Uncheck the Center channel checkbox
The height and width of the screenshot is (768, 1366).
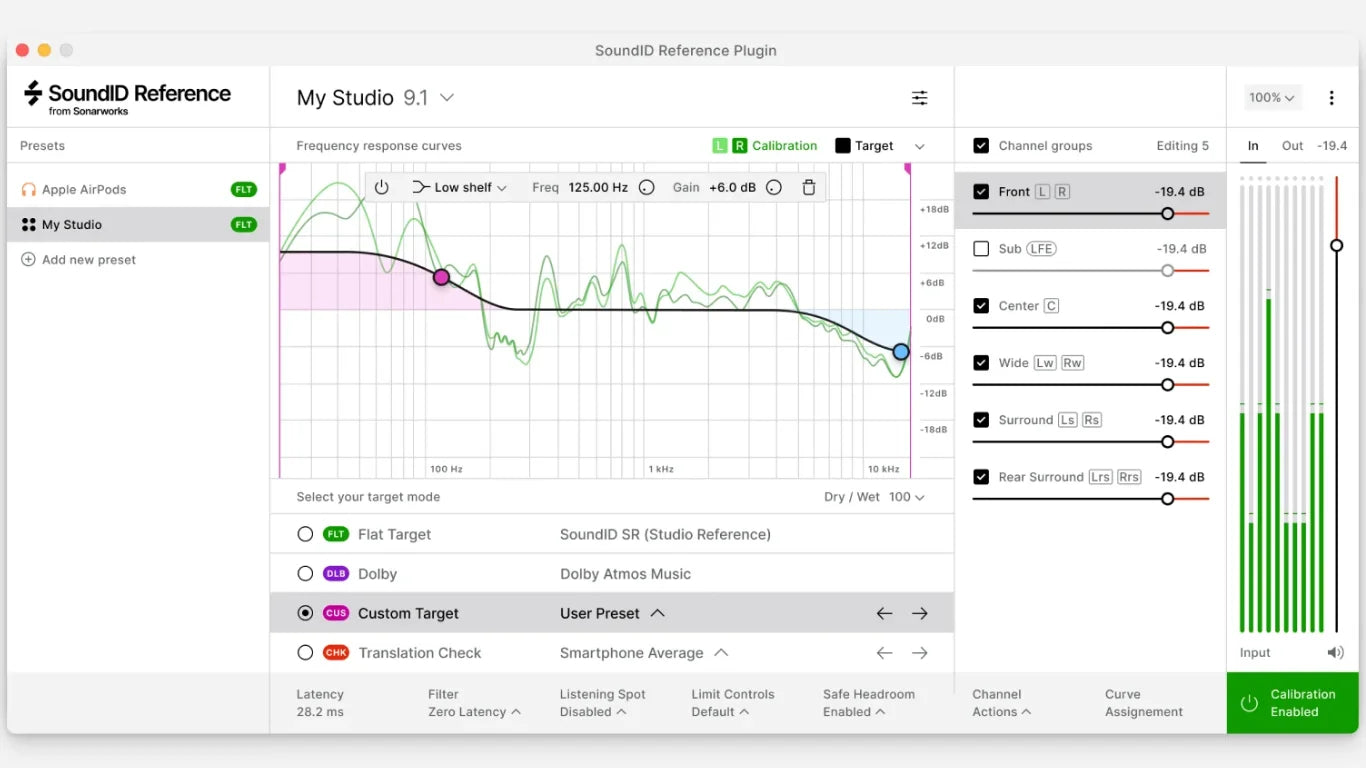pos(981,306)
